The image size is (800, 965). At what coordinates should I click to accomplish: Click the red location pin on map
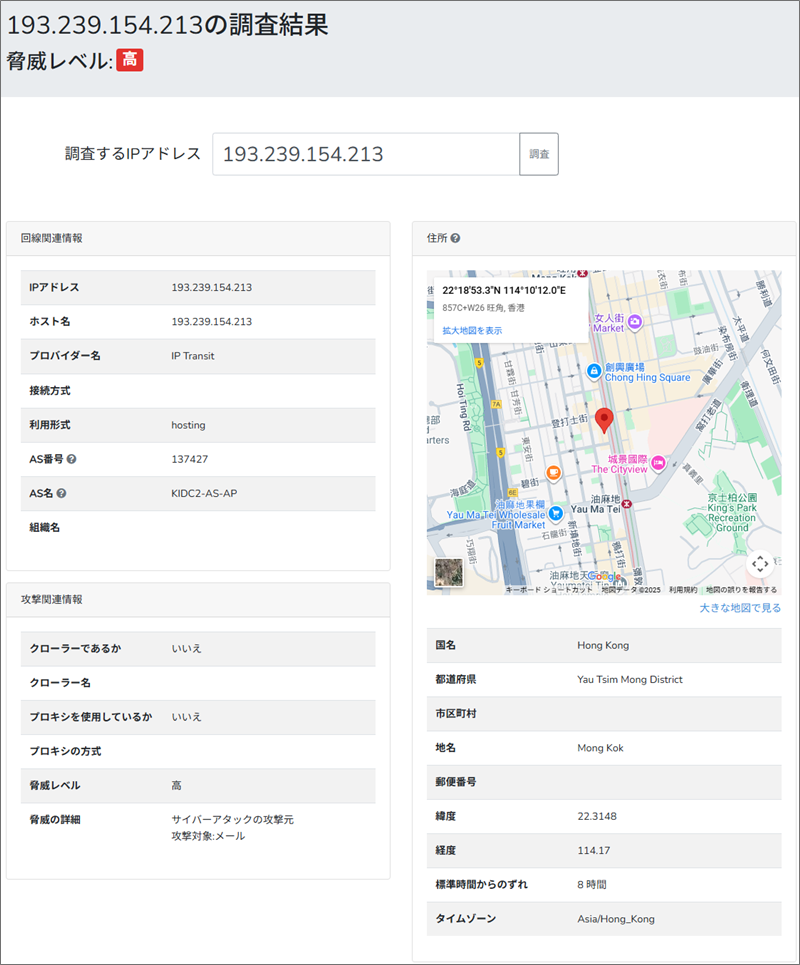click(604, 420)
